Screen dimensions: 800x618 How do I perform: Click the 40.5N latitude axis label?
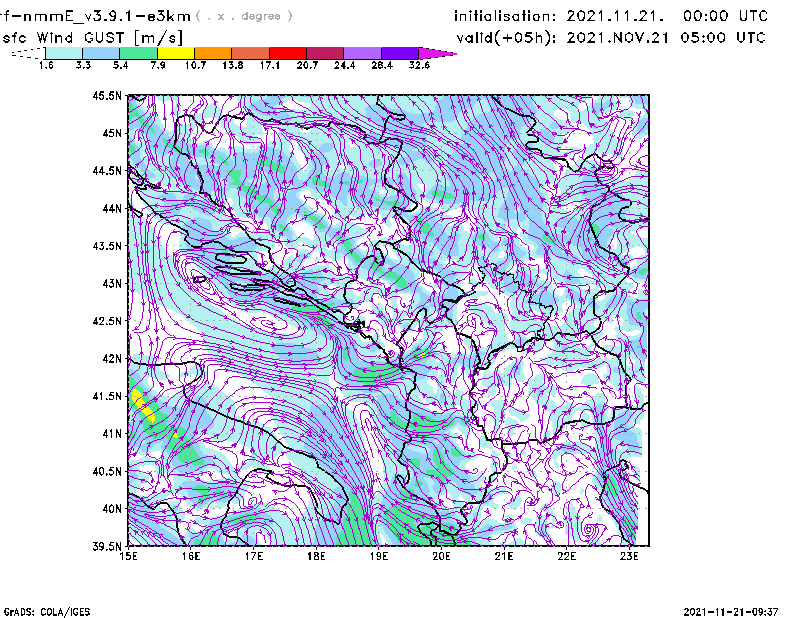[x=107, y=471]
